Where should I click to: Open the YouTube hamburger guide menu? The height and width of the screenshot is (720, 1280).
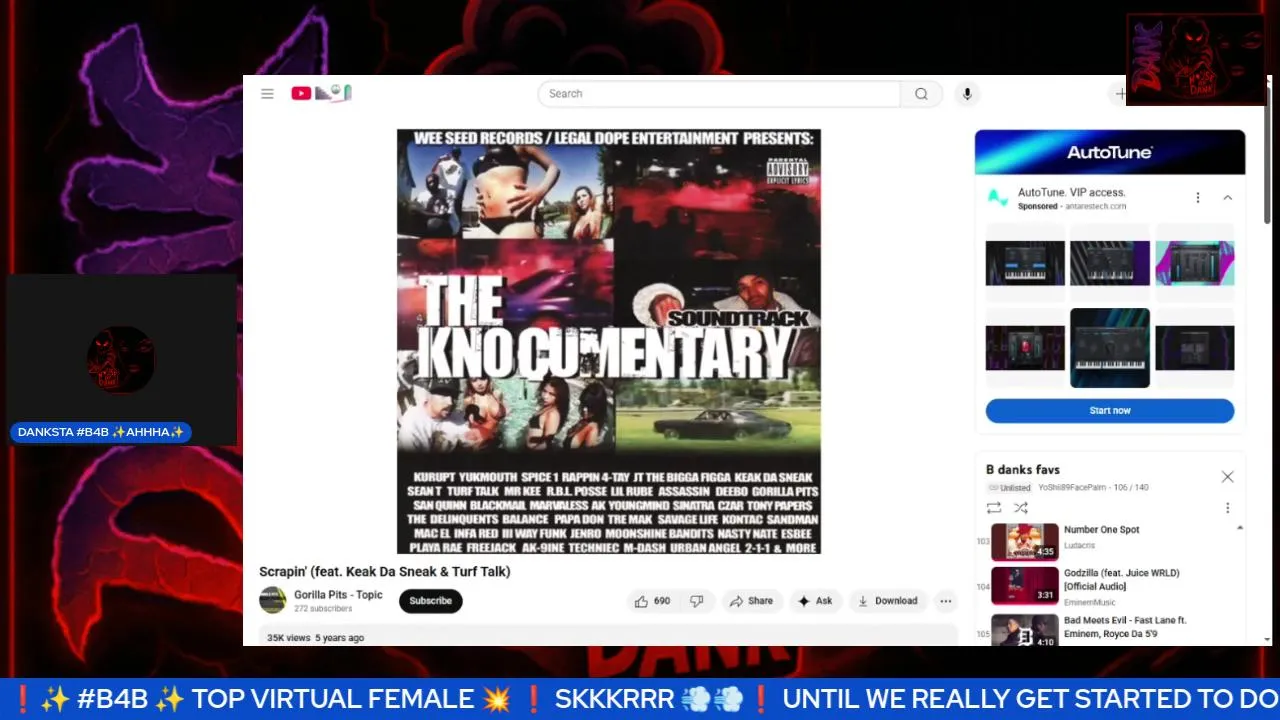(267, 94)
